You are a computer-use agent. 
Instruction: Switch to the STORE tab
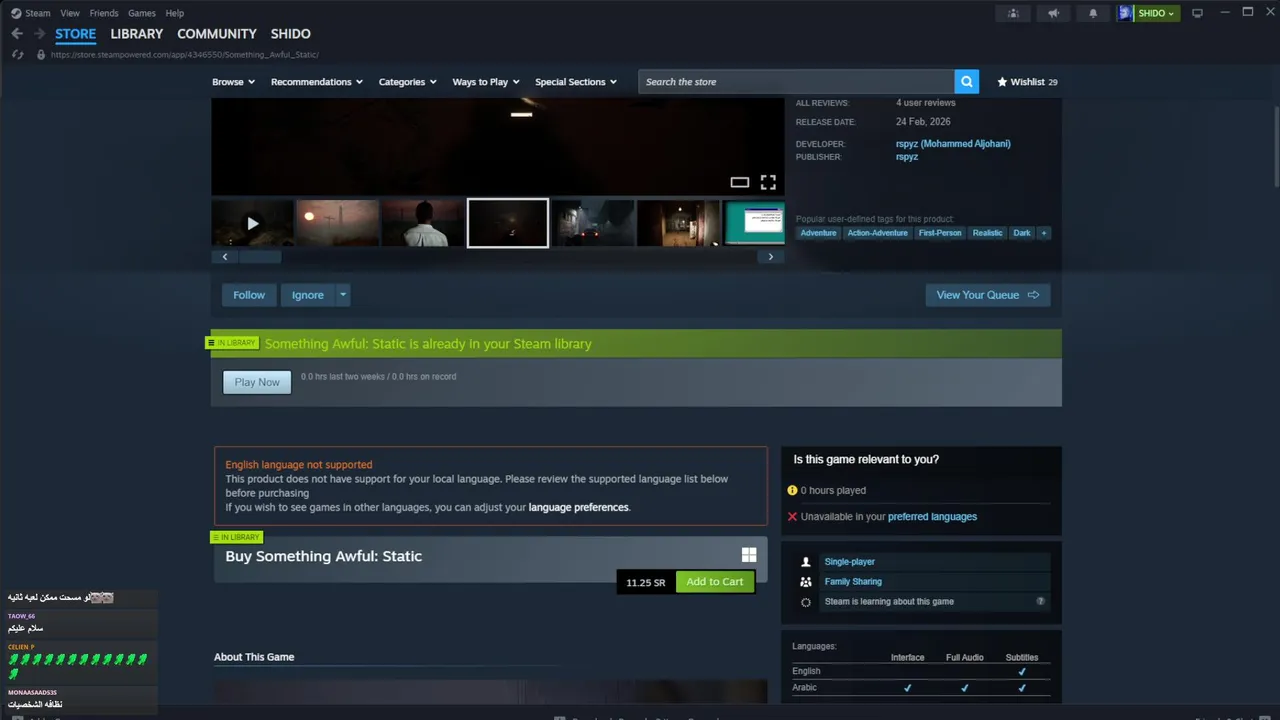click(x=76, y=34)
